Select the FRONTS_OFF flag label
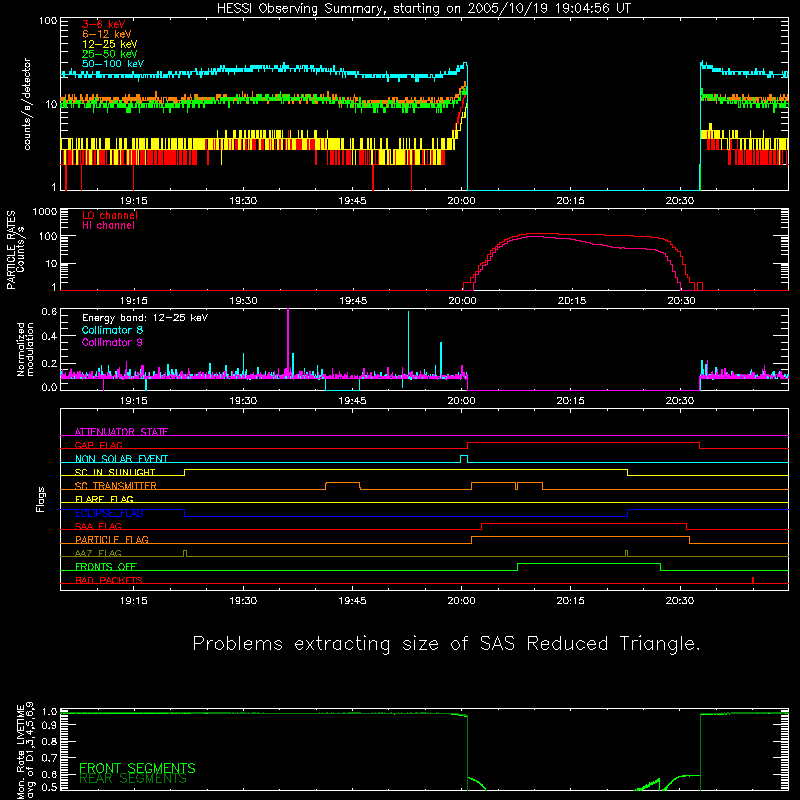 click(106, 566)
